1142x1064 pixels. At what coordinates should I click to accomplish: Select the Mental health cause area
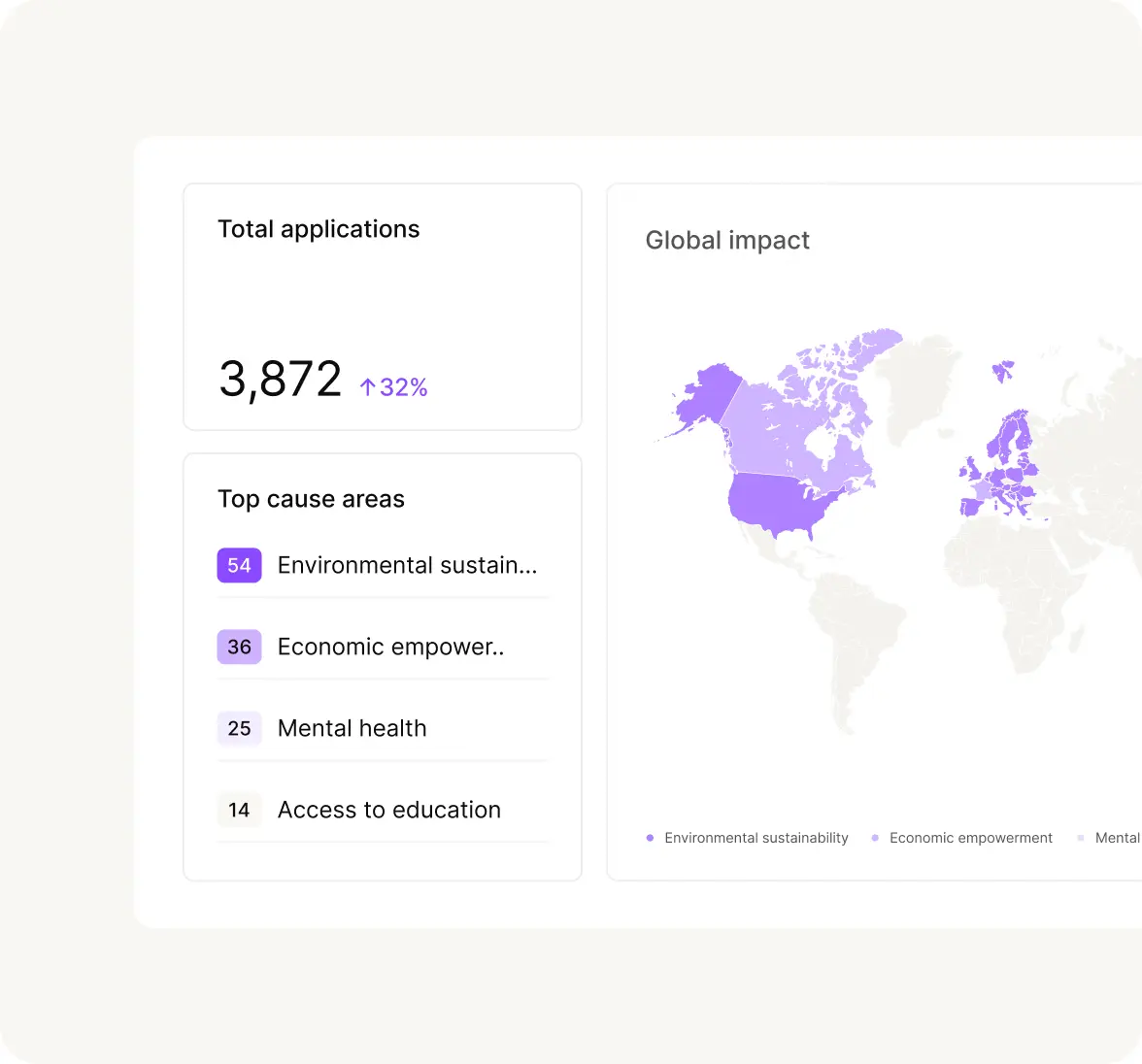pos(352,728)
